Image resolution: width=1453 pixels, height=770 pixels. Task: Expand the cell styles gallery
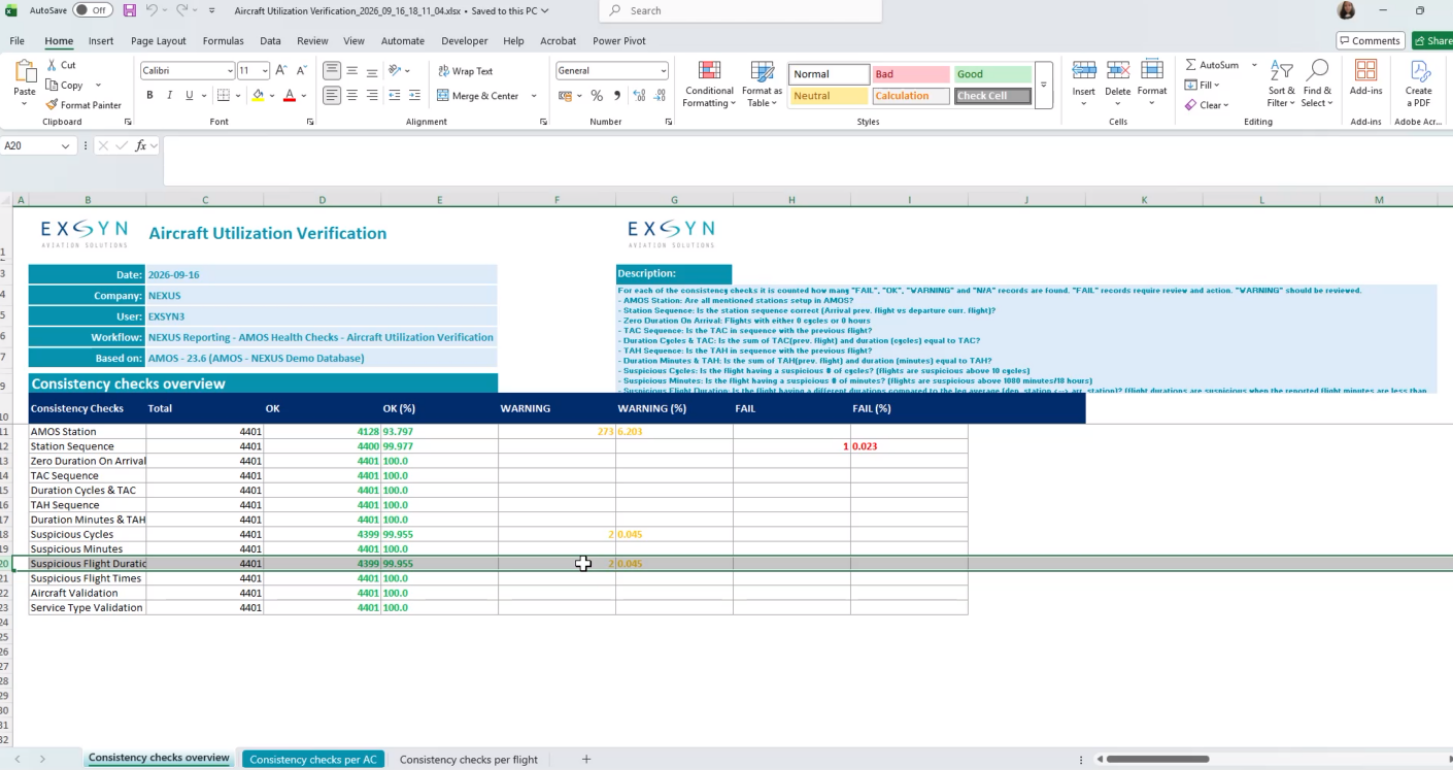coord(1043,84)
